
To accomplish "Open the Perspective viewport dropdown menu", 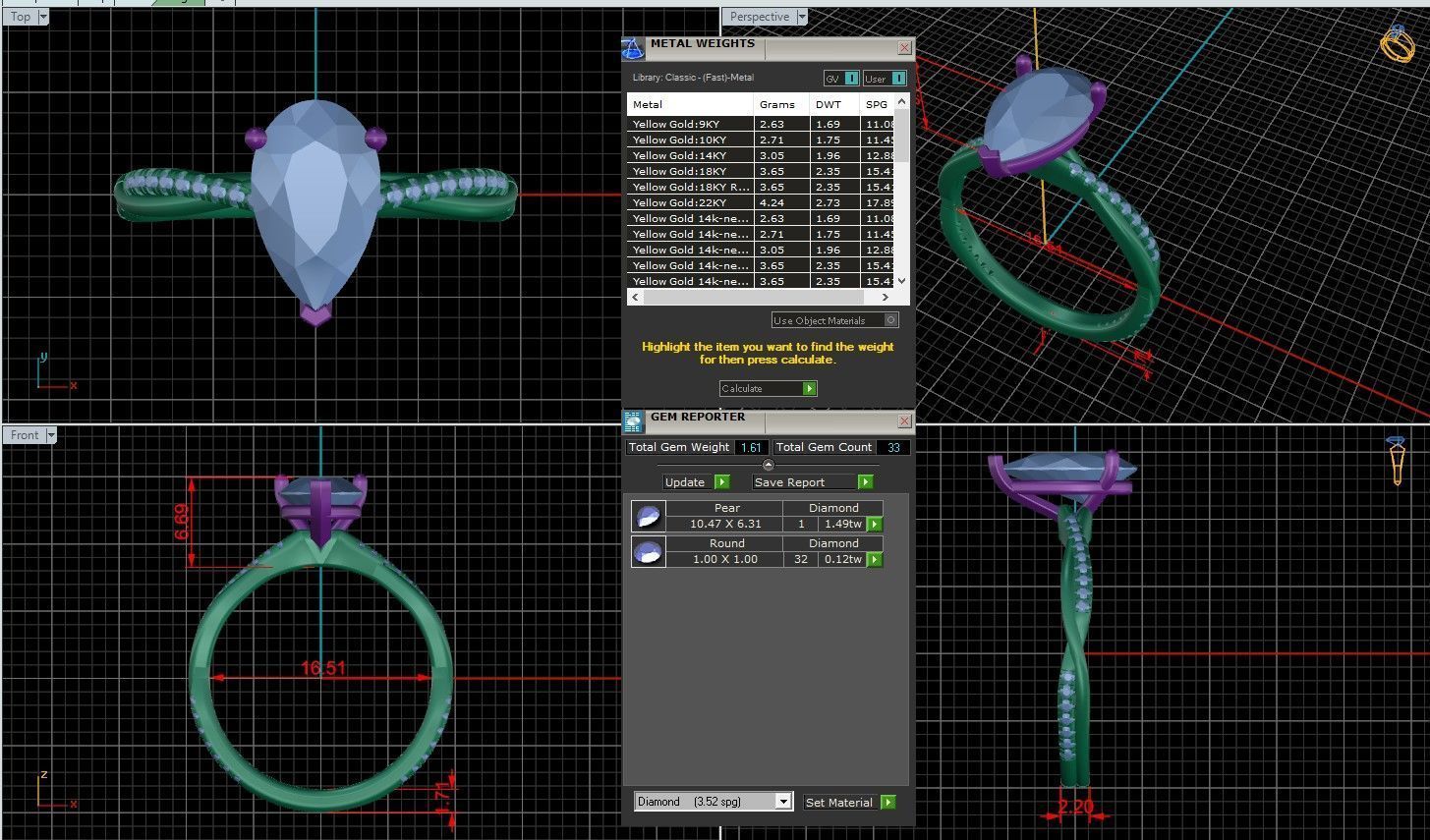I will click(x=802, y=17).
